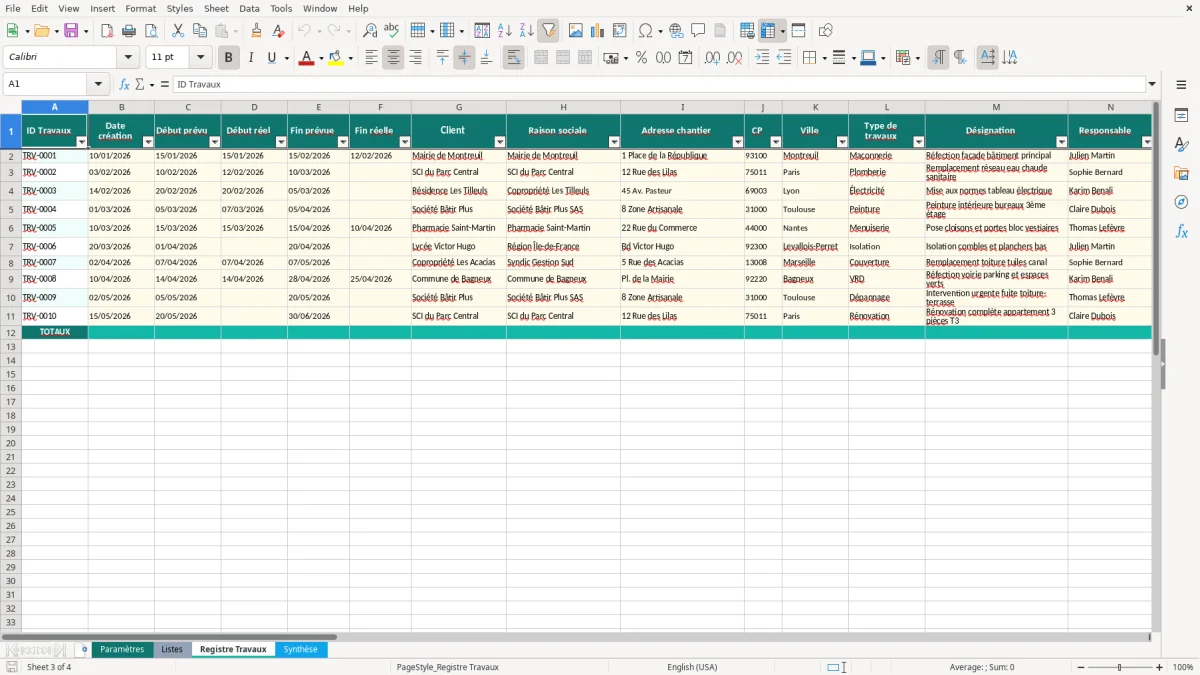This screenshot has width=1200, height=675.
Task: Expand the formula bar
Action: coord(1152,84)
